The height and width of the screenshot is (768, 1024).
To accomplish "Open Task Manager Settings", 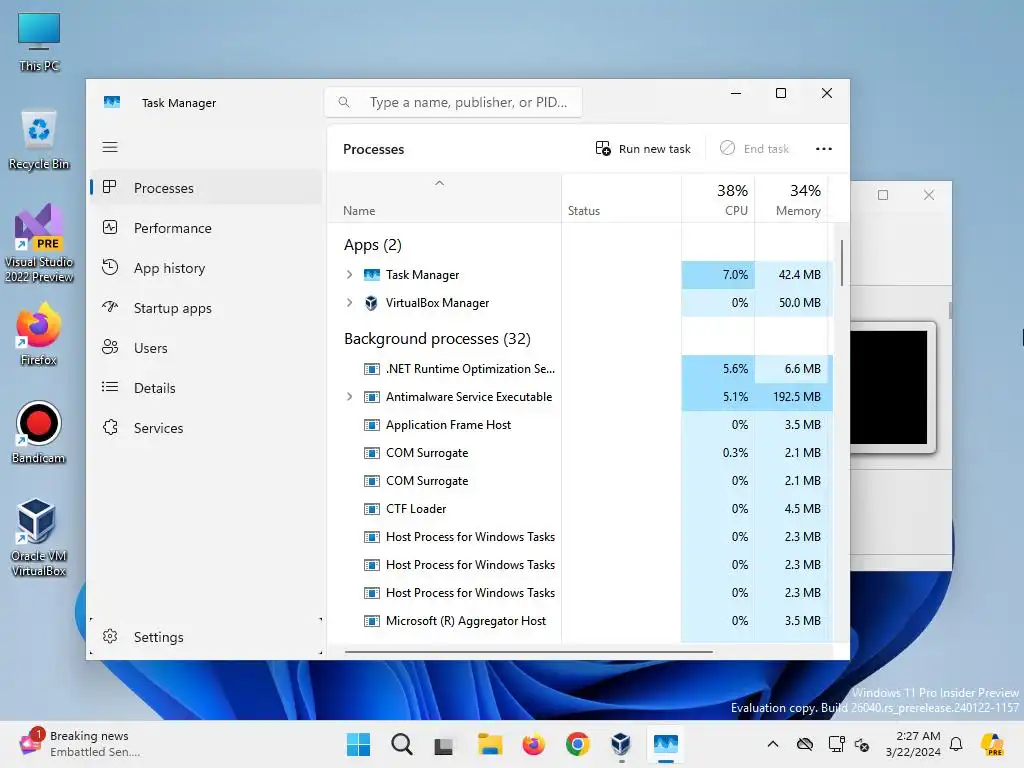I will click(x=206, y=637).
